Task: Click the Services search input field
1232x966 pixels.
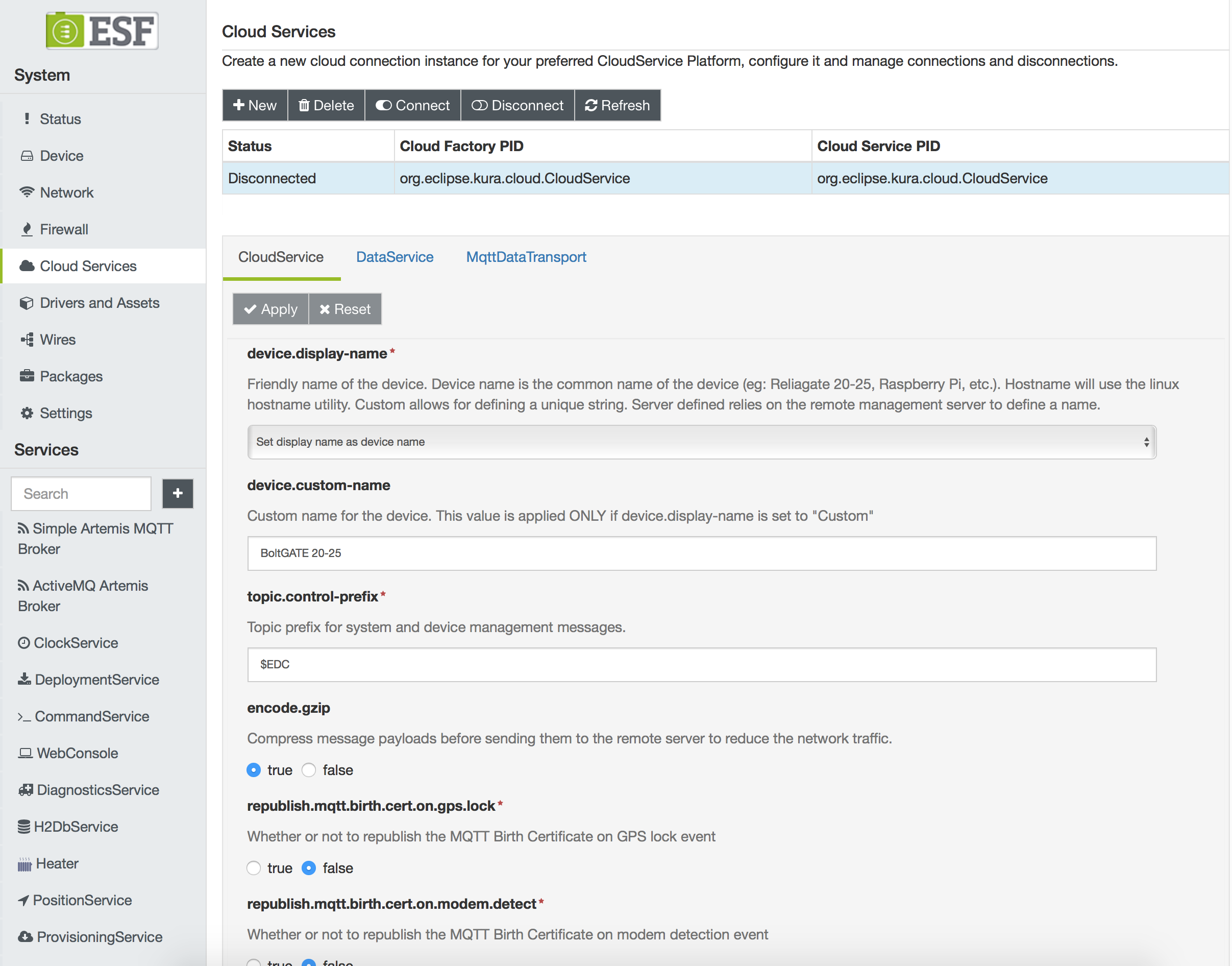Action: [x=82, y=493]
